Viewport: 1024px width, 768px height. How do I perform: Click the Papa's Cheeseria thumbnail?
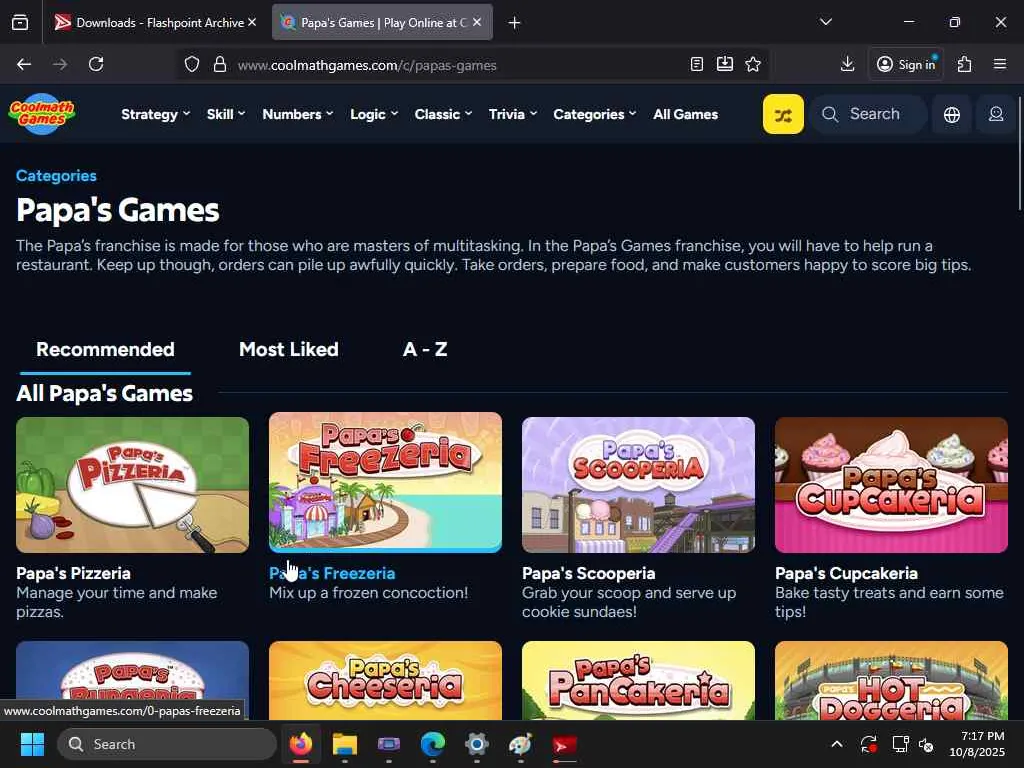coord(385,680)
